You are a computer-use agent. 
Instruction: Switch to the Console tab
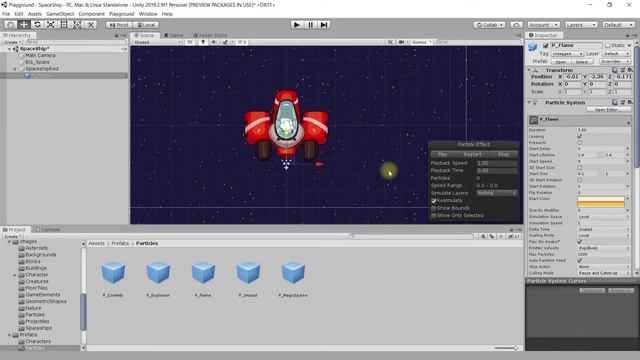pos(48,230)
